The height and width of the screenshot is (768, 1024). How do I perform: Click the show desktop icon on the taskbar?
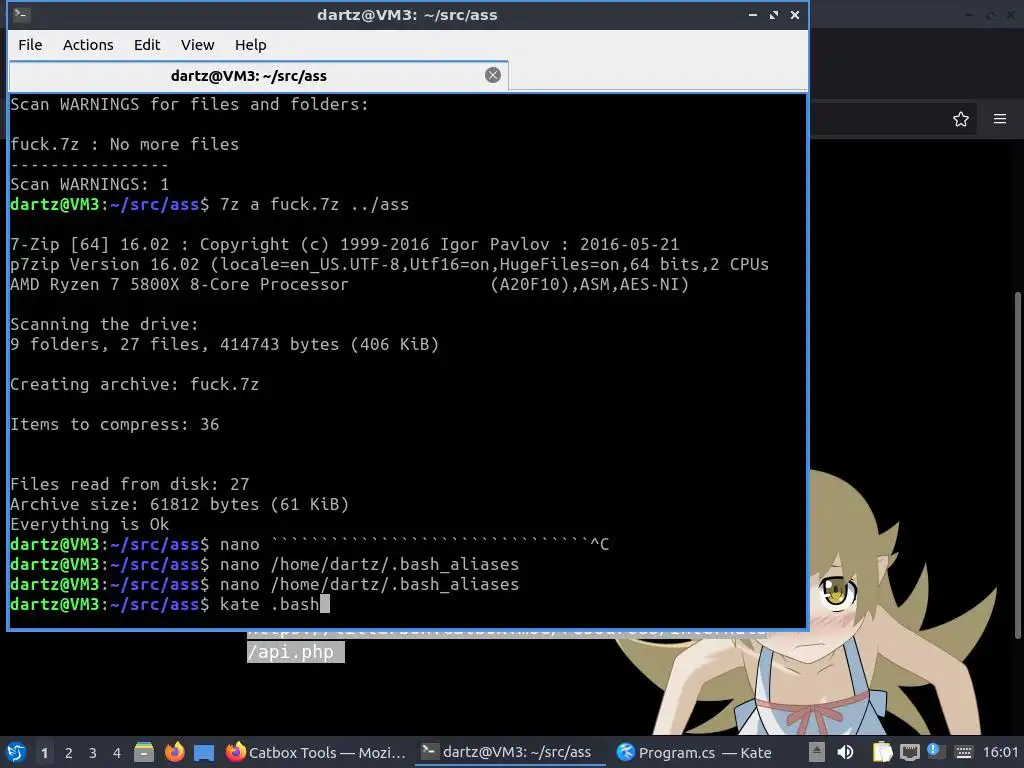[x=204, y=752]
